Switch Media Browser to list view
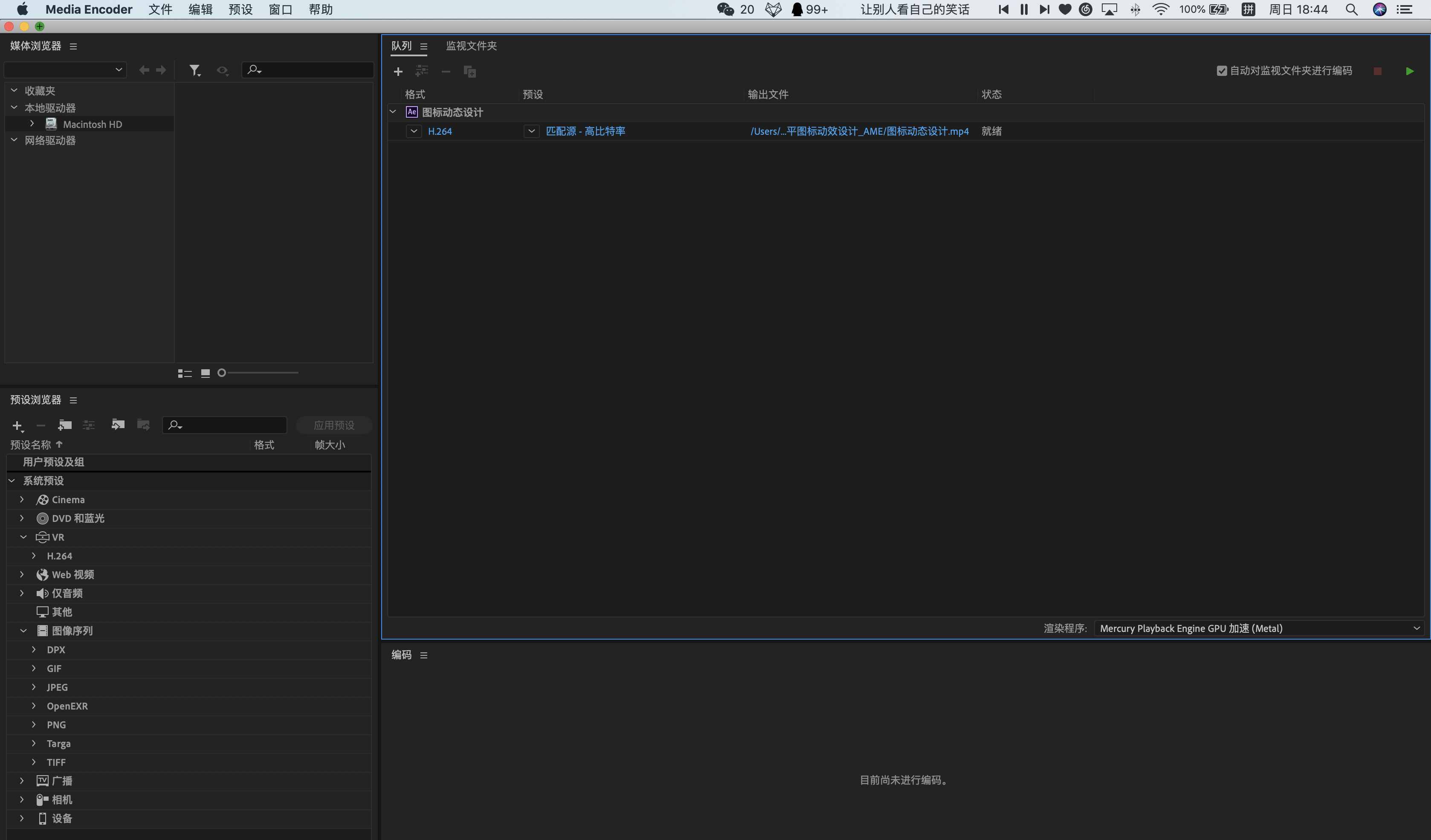This screenshot has width=1431, height=840. [185, 373]
